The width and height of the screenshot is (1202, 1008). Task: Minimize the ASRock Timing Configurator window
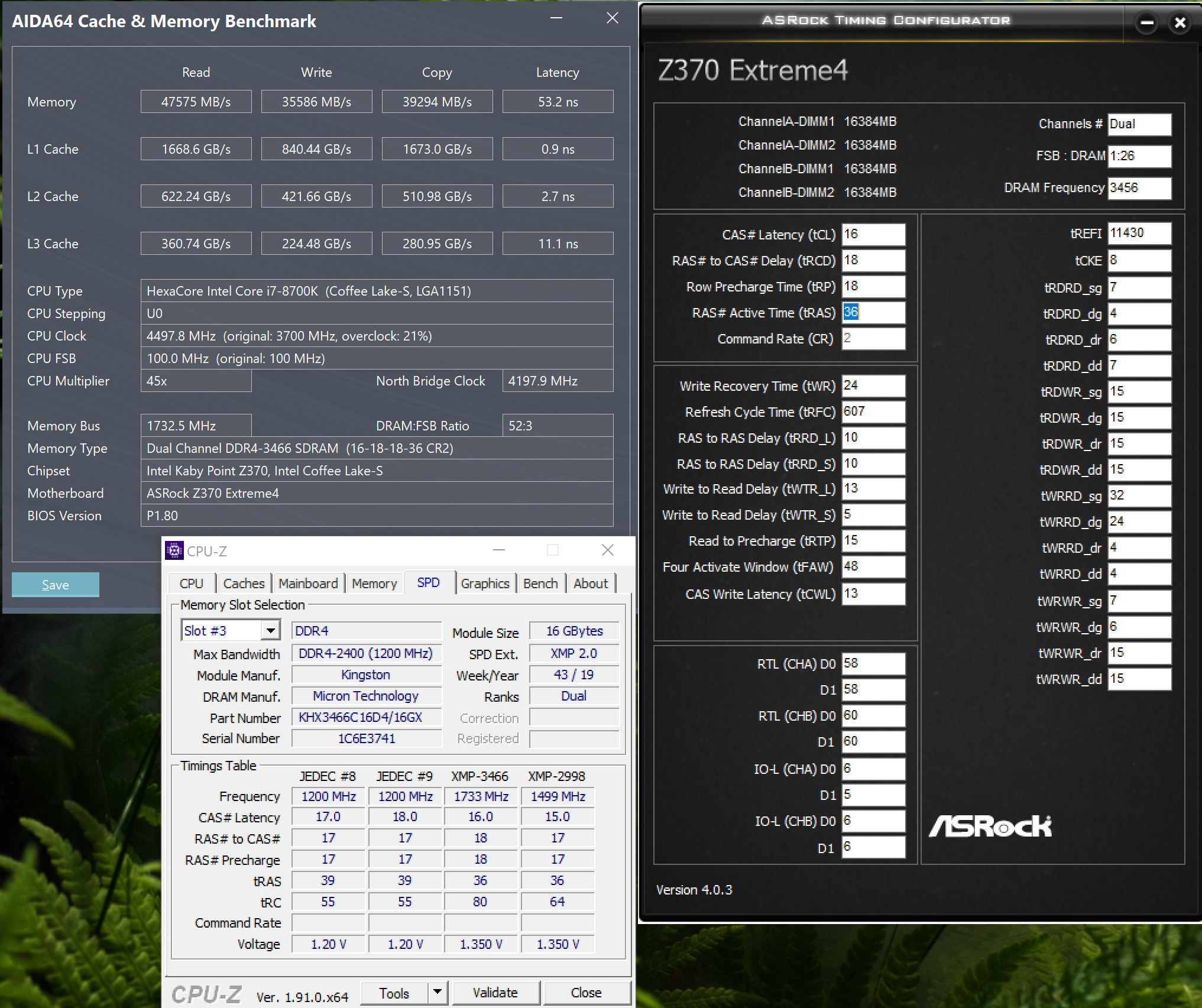1146,23
